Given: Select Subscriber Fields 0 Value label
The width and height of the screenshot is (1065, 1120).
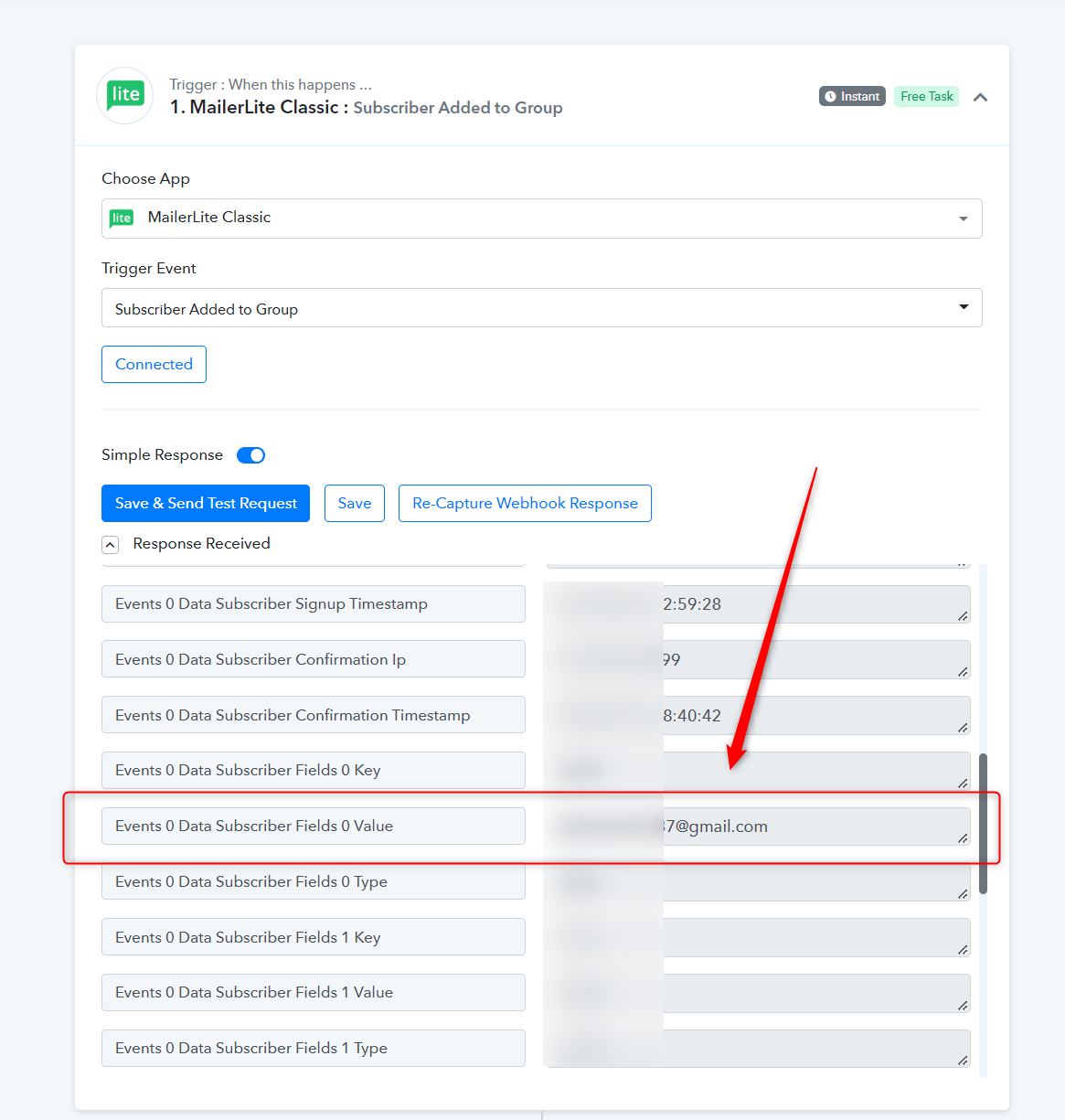Looking at the screenshot, I should pyautogui.click(x=314, y=826).
